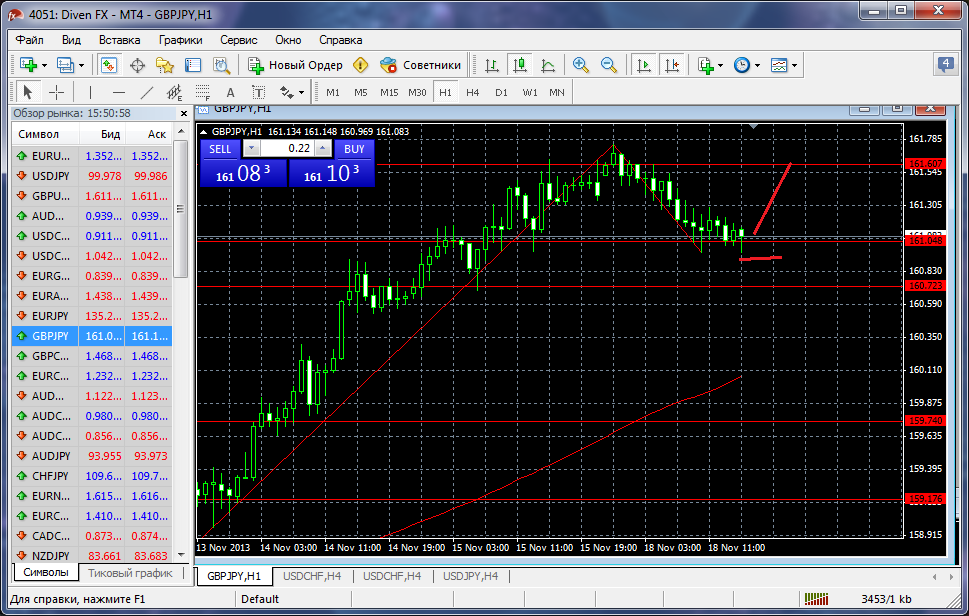Toggle the Советники expert advisors button

[420, 65]
